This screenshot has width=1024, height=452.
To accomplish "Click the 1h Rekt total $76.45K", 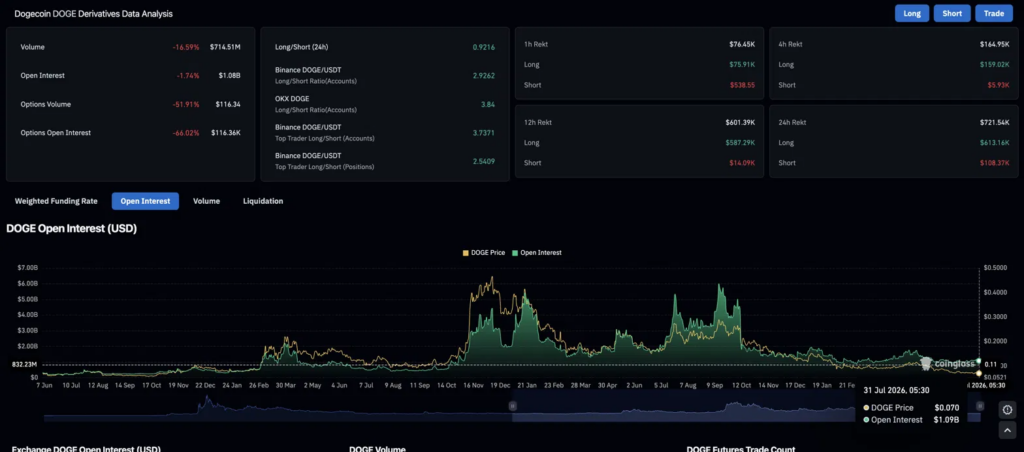I will tap(742, 44).
